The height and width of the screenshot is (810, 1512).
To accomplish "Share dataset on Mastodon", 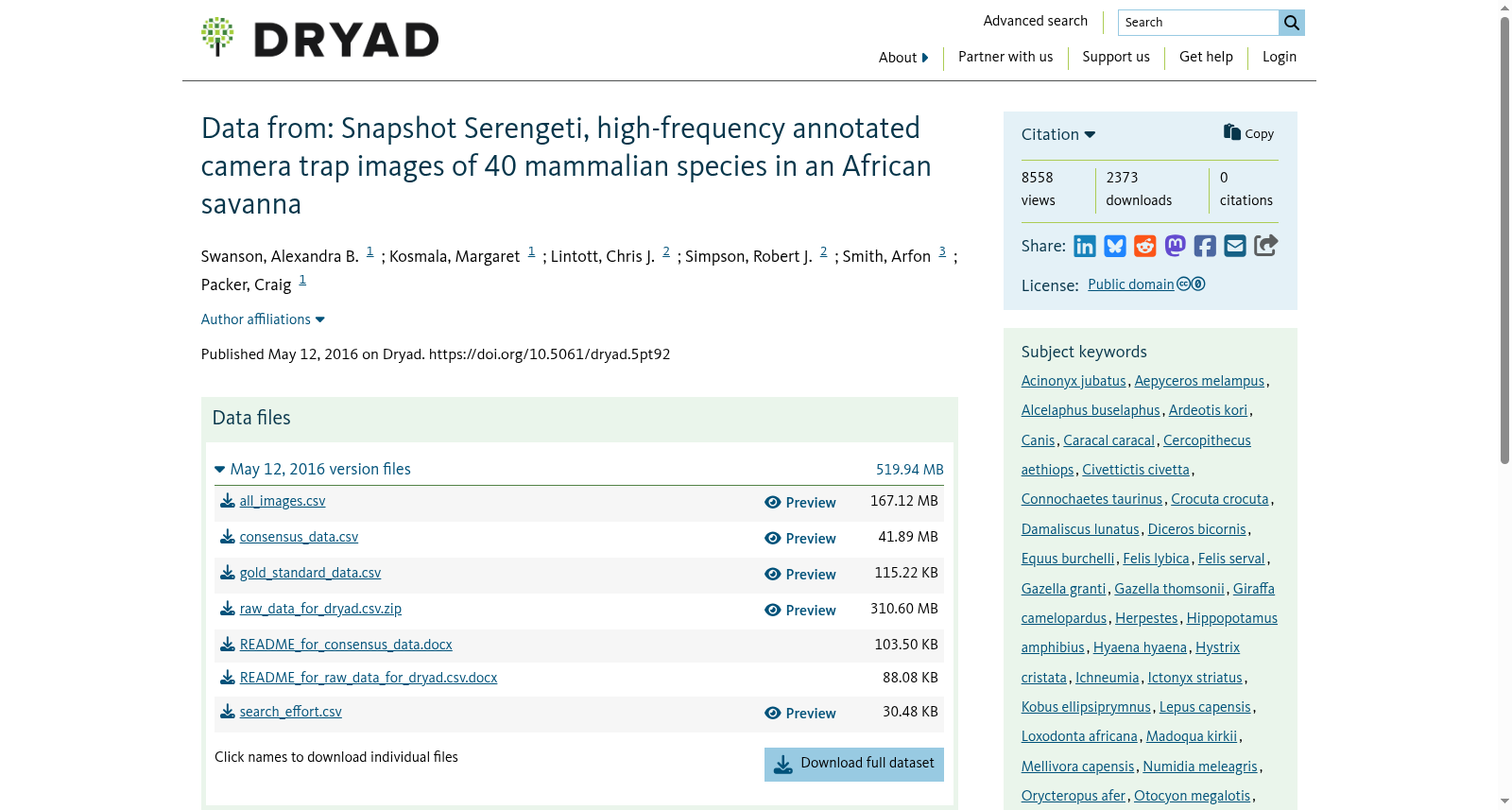I will click(1175, 247).
